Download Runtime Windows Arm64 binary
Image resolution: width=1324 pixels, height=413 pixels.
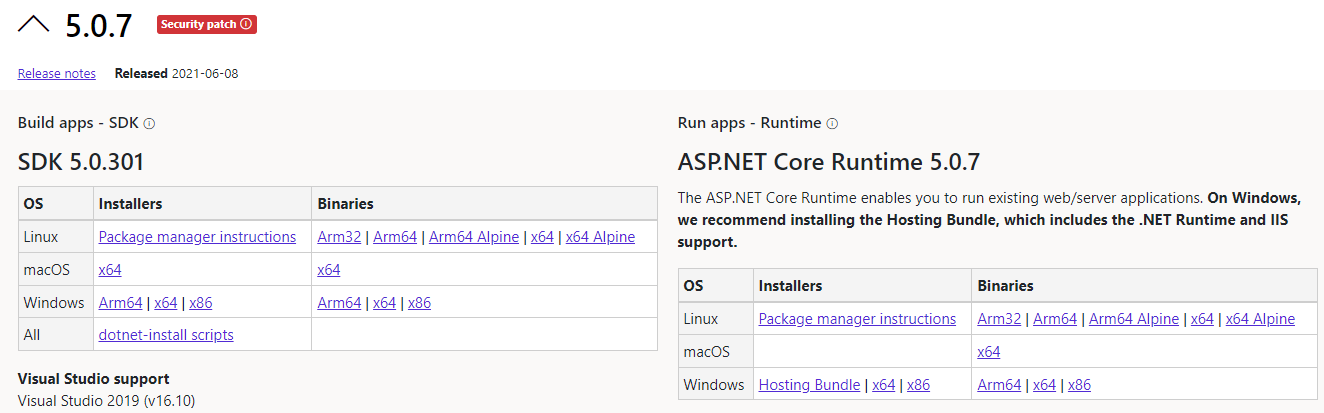[999, 385]
